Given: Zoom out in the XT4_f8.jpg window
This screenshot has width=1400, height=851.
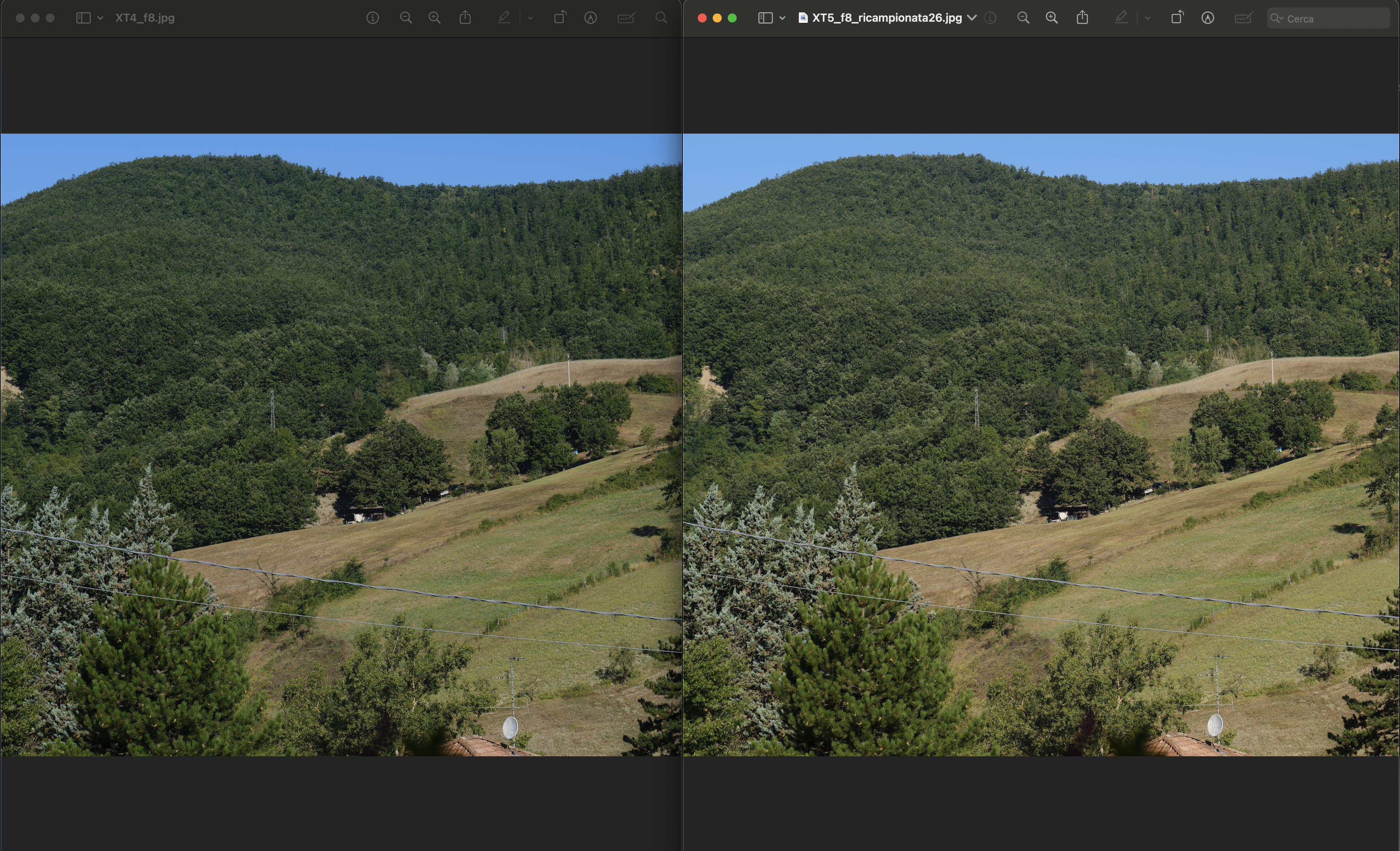Looking at the screenshot, I should tap(406, 18).
